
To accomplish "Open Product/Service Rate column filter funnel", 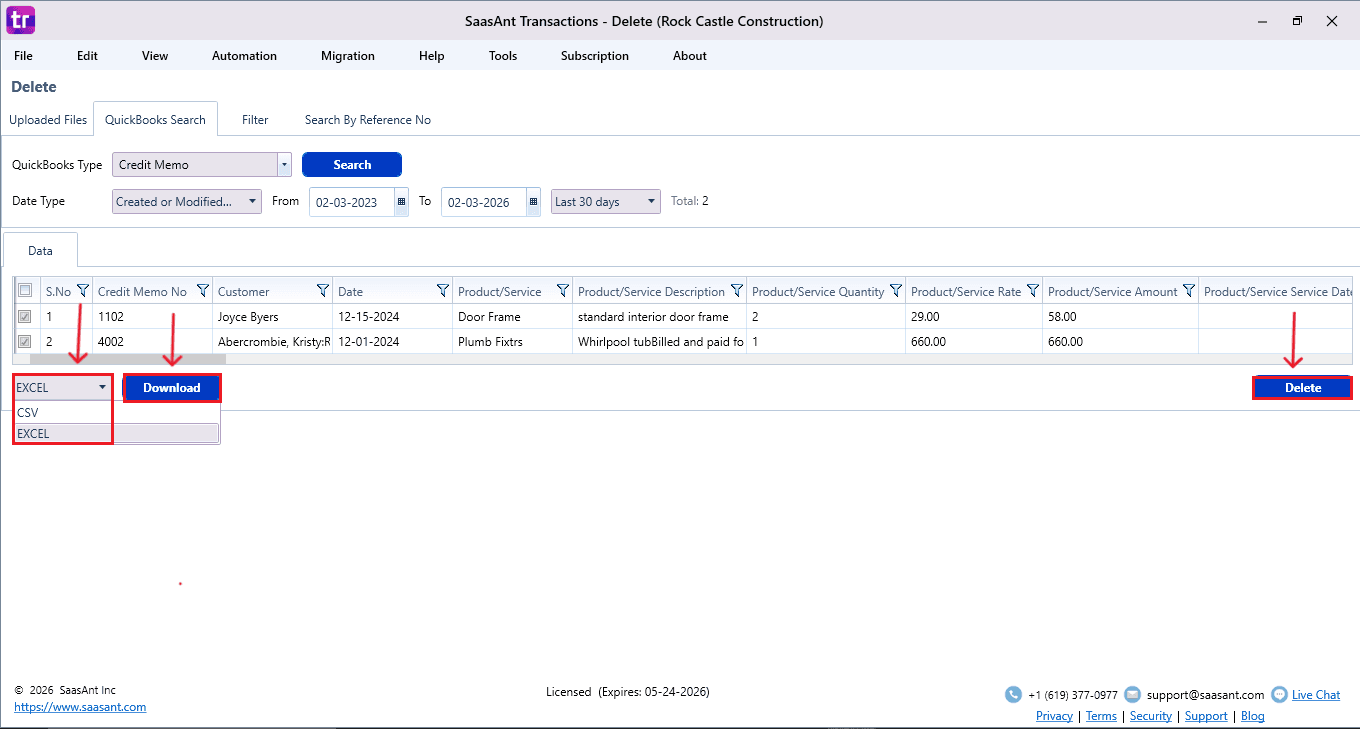I will [1033, 291].
